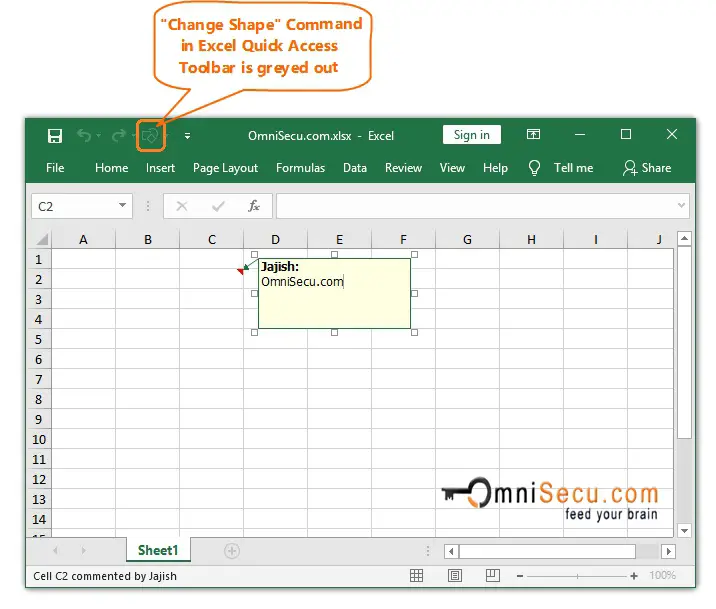This screenshot has height=609, width=716.
Task: Switch to the Review ribbon tab
Action: coord(403,168)
